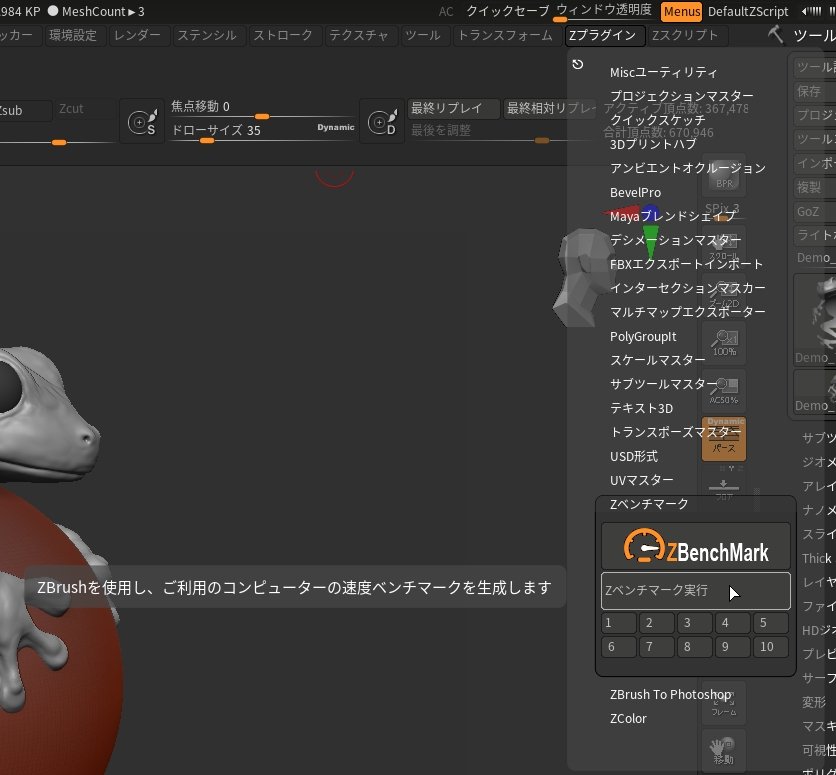836x775 pixels.
Task: Click the floor grid icon
Action: (x=724, y=489)
